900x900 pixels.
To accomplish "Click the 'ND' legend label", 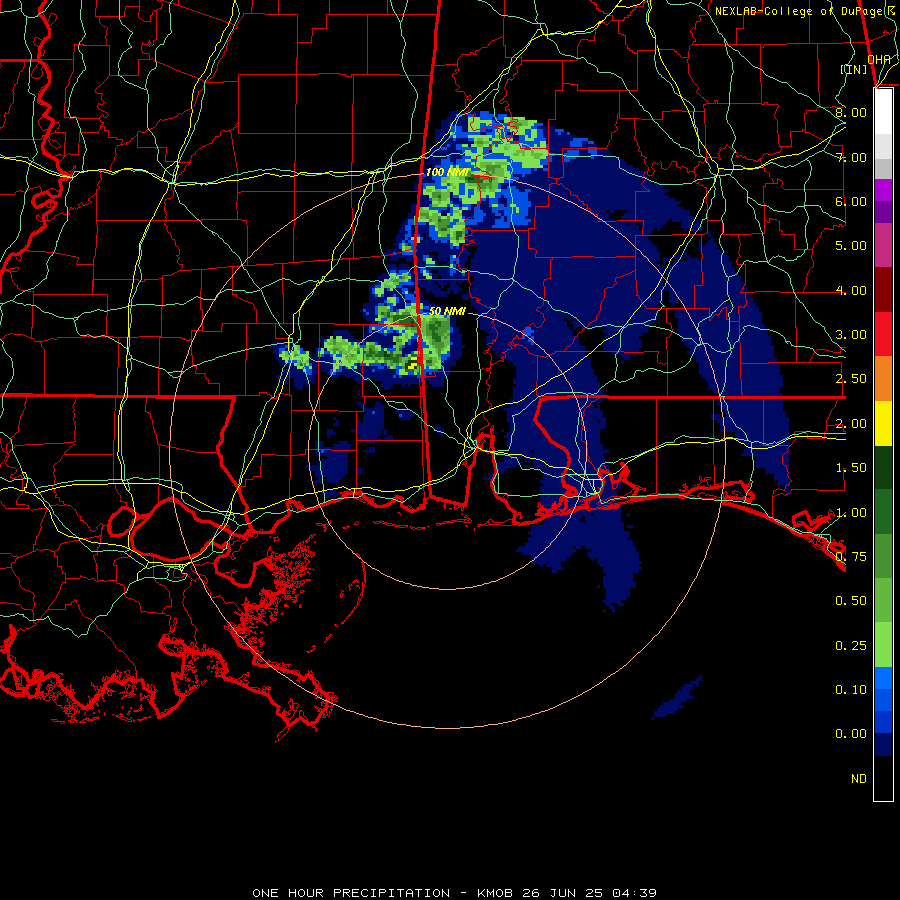I will click(859, 779).
